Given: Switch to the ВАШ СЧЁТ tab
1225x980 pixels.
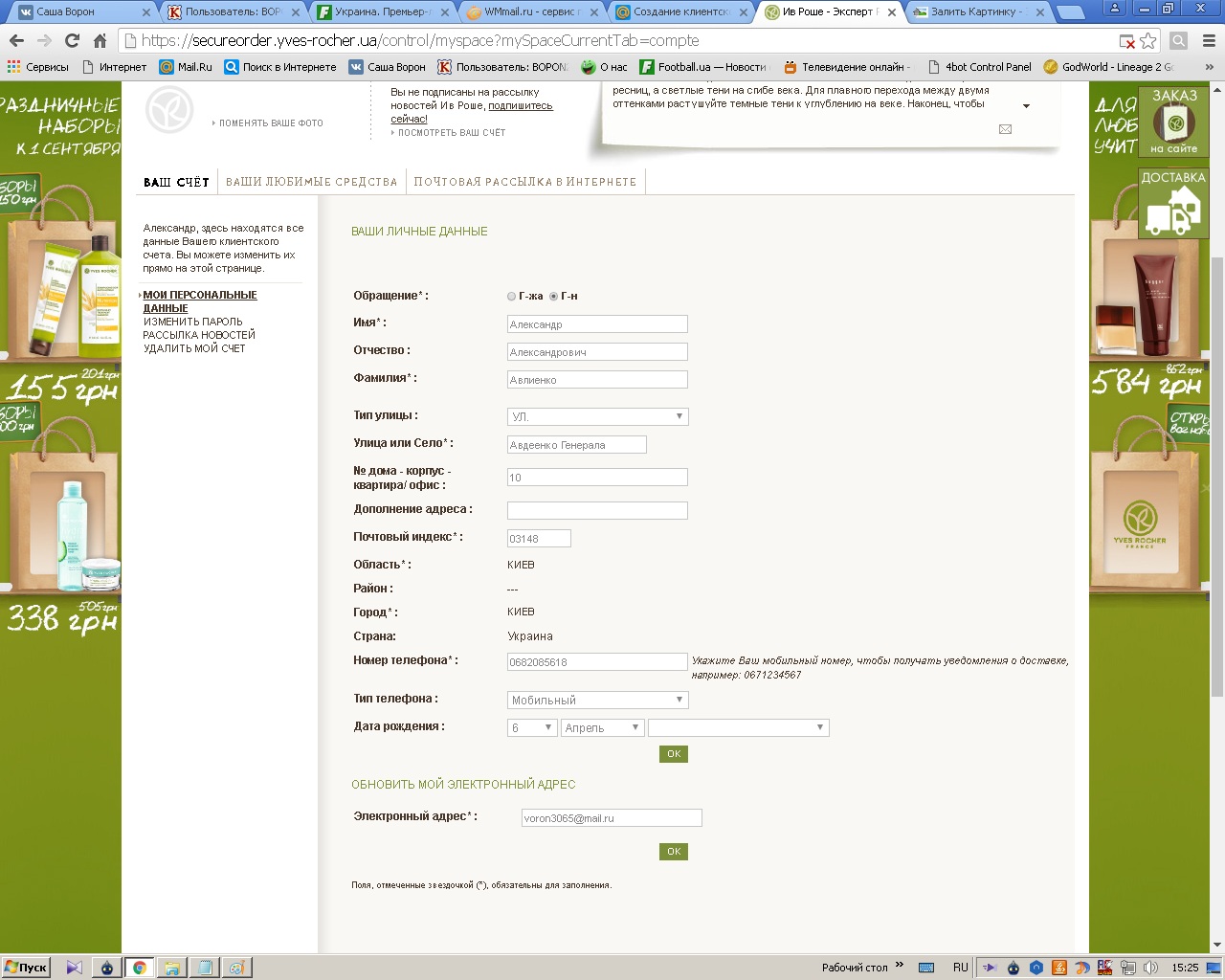Looking at the screenshot, I should [x=176, y=182].
